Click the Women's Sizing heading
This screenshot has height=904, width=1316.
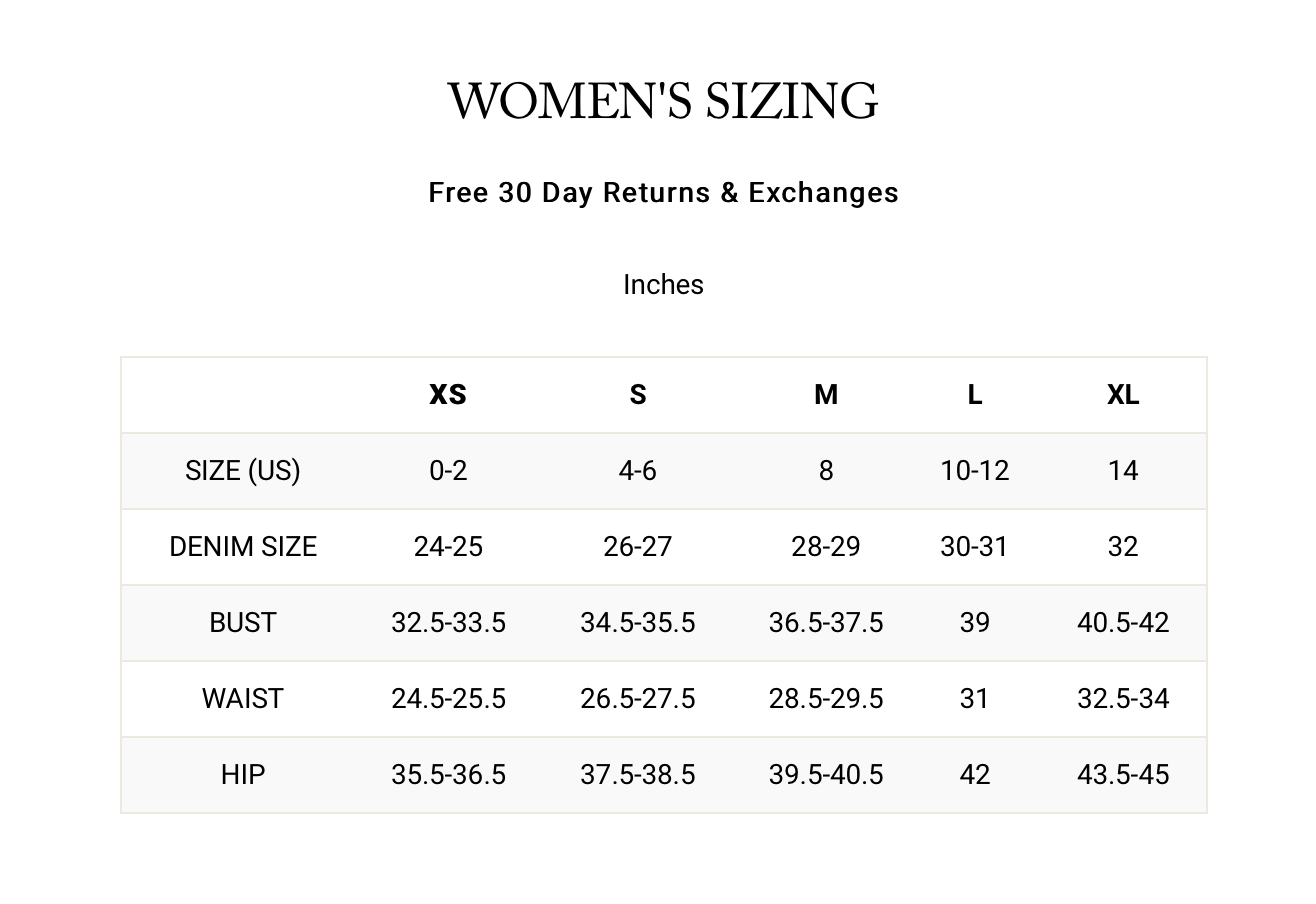coord(662,102)
